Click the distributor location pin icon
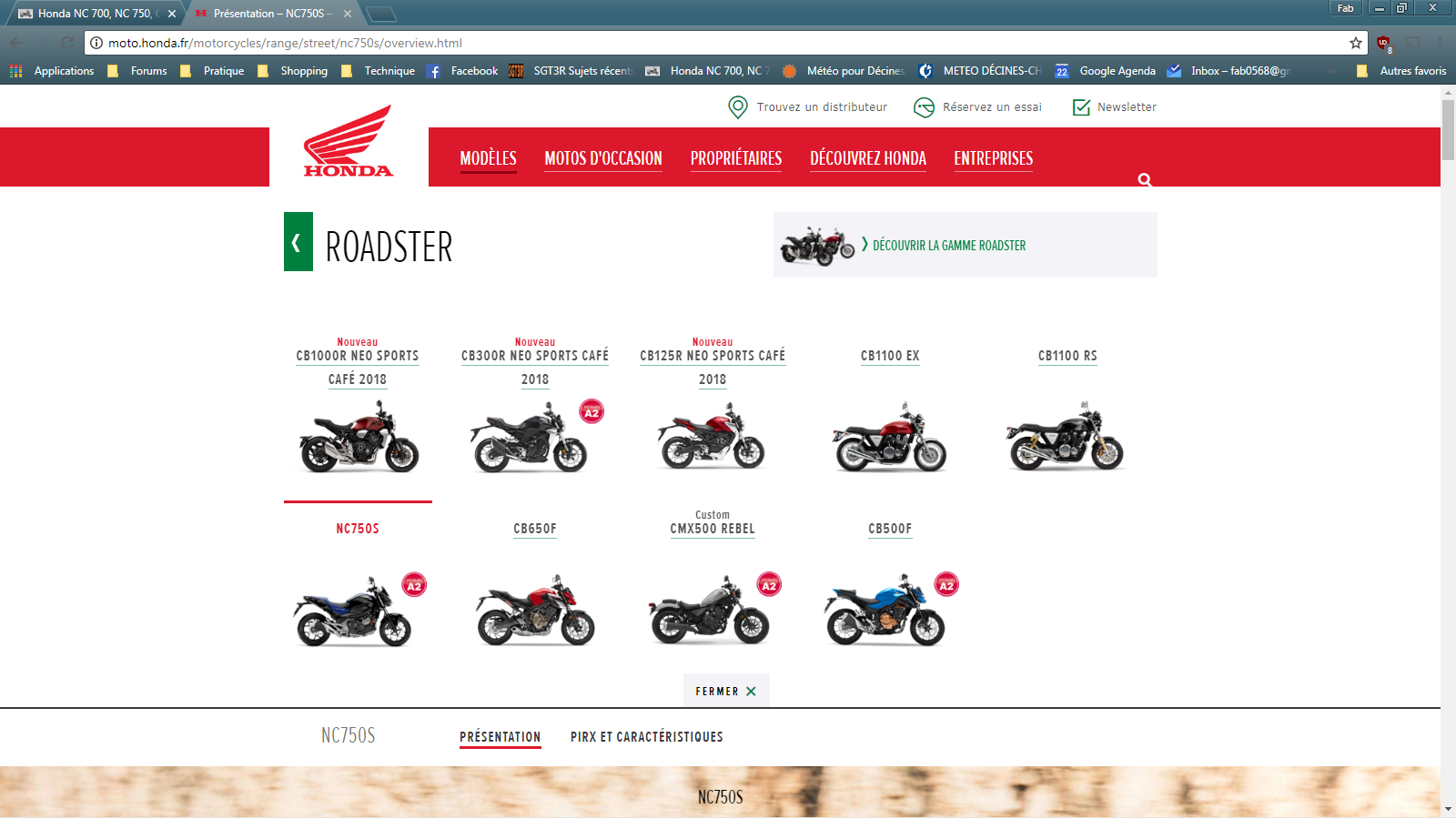Image resolution: width=1456 pixels, height=819 pixels. pyautogui.click(x=737, y=107)
